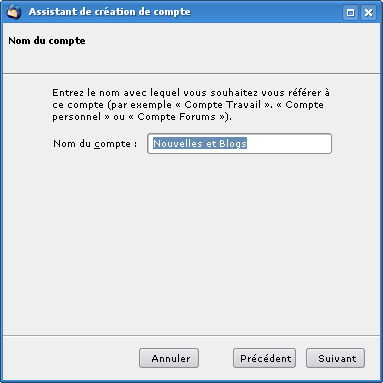This screenshot has height=383, width=383.
Task: Click the title text Assistant de création de compte
Action: pyautogui.click(x=110, y=12)
